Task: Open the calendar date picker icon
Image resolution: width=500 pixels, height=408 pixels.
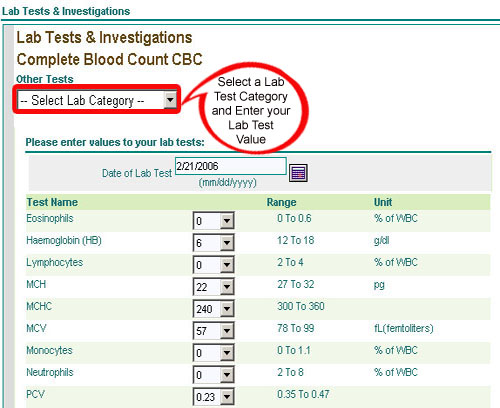Action: point(298,173)
